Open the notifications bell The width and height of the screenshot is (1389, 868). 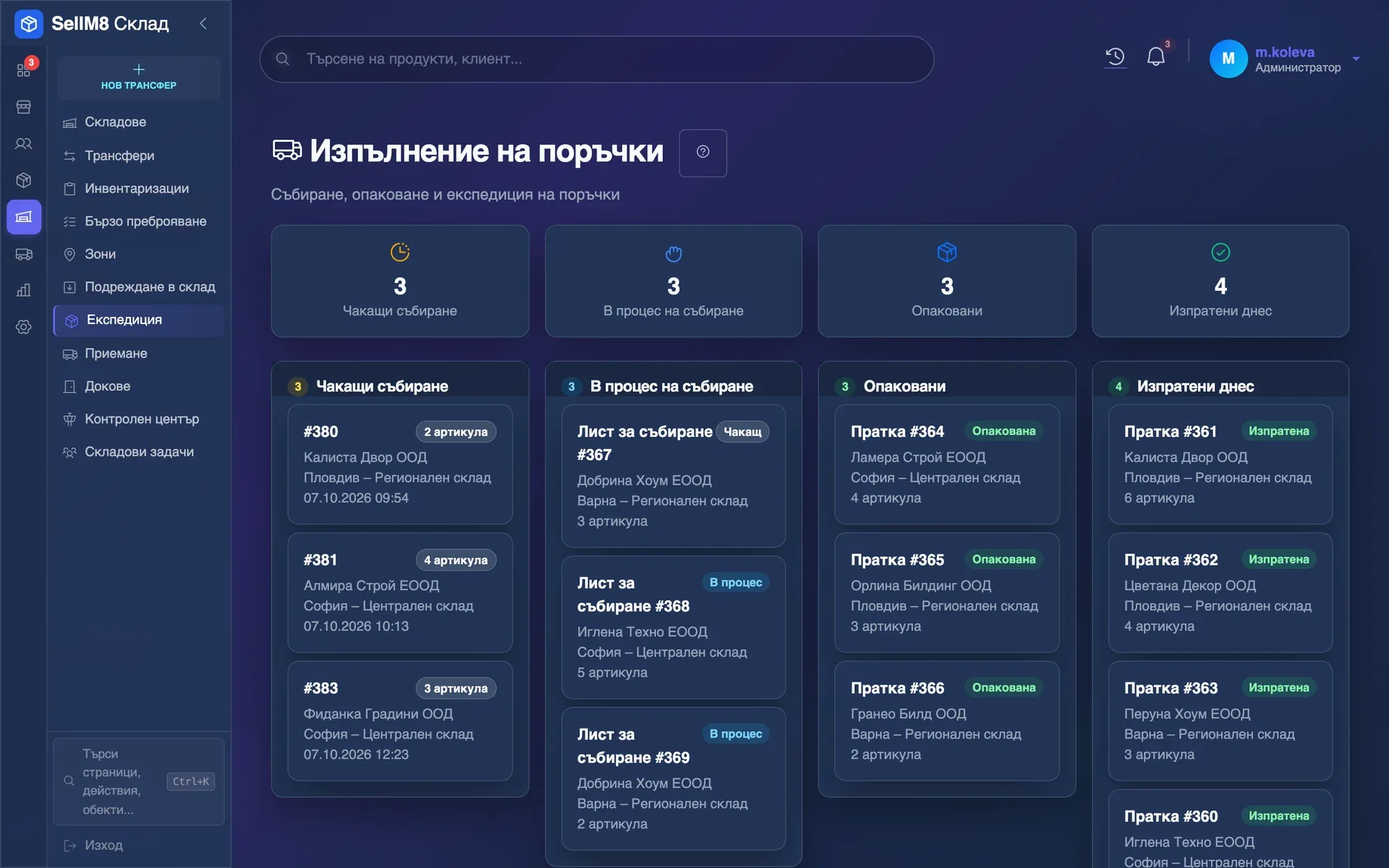[x=1156, y=57]
